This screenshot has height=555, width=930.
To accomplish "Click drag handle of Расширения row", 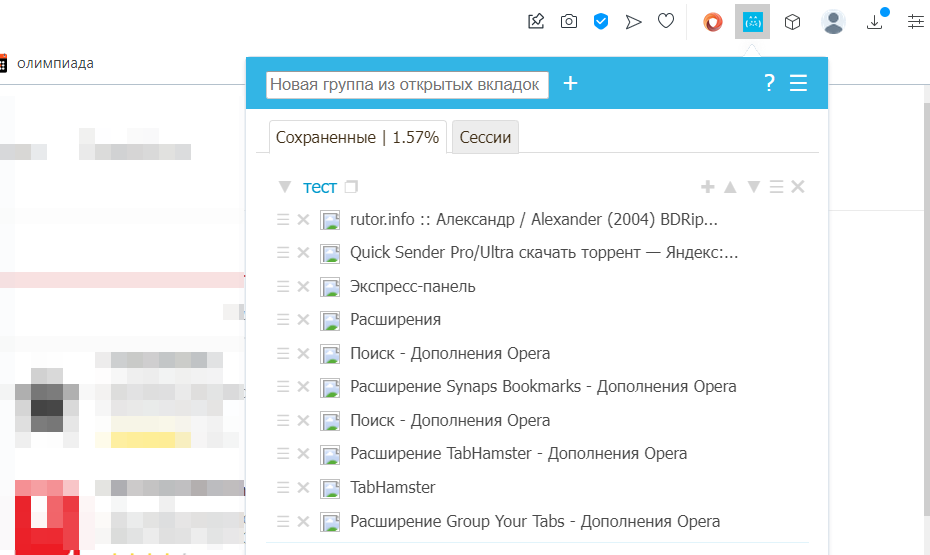I will 283,320.
